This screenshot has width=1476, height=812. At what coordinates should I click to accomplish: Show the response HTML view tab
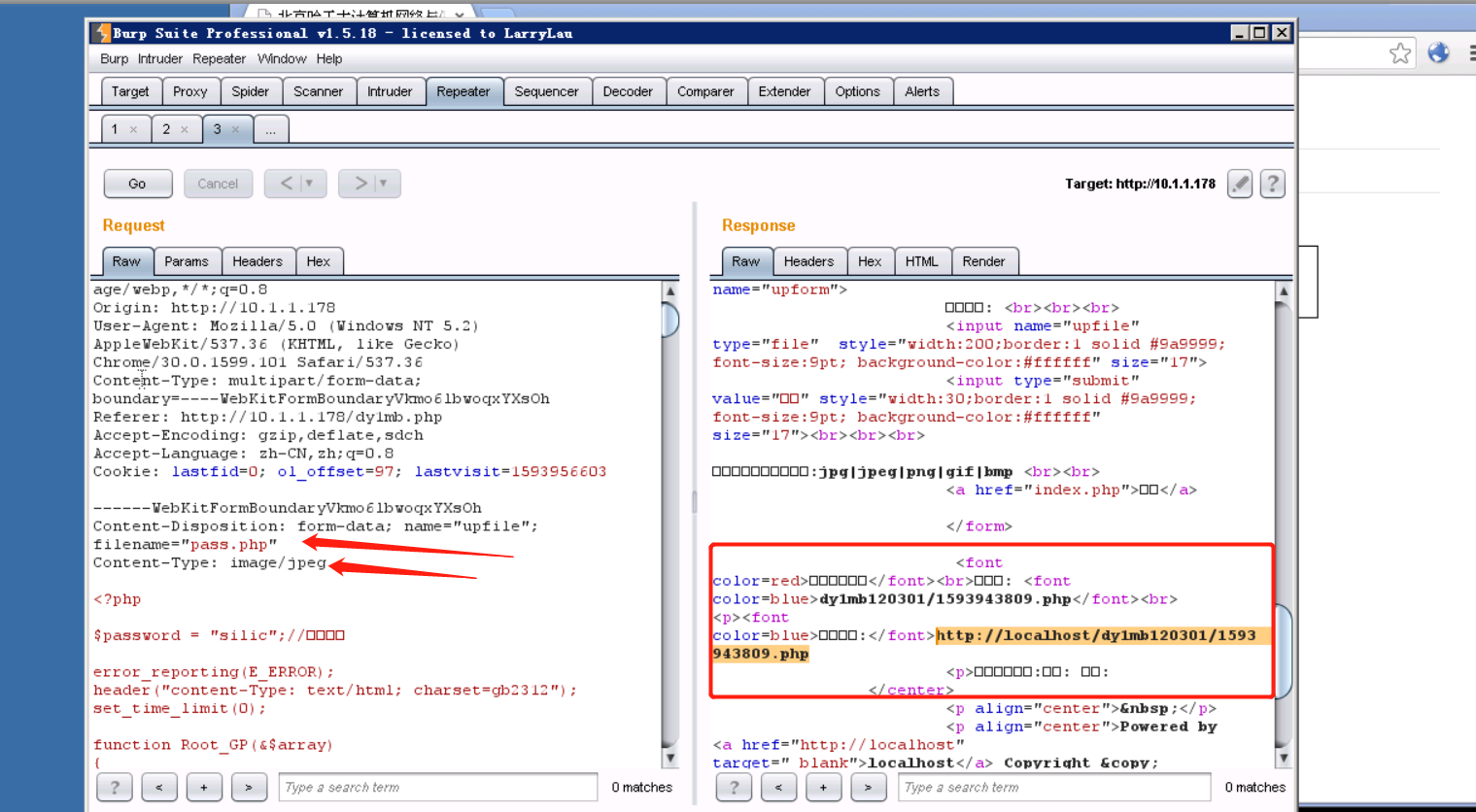click(922, 261)
